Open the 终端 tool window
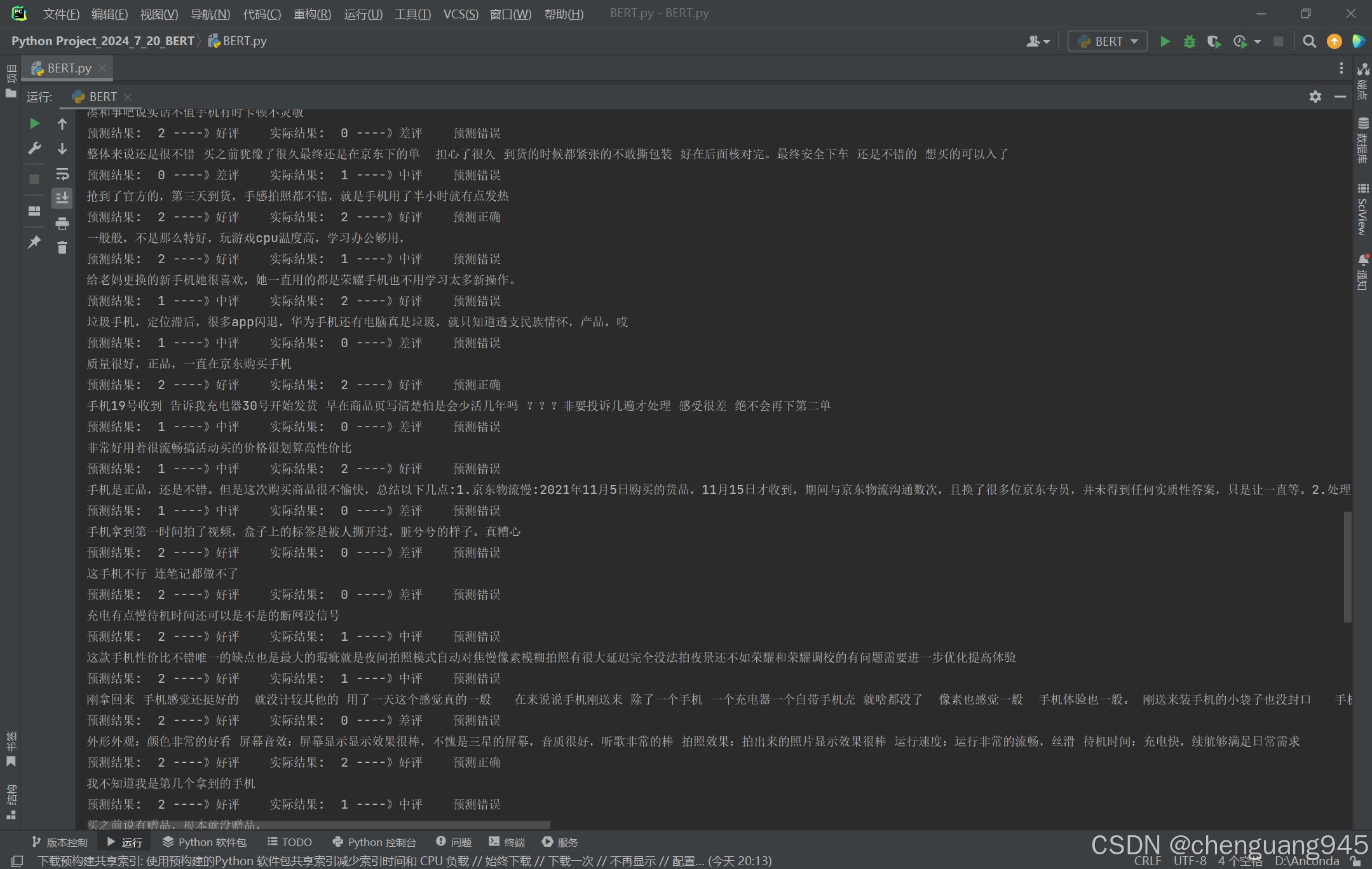 tap(506, 842)
